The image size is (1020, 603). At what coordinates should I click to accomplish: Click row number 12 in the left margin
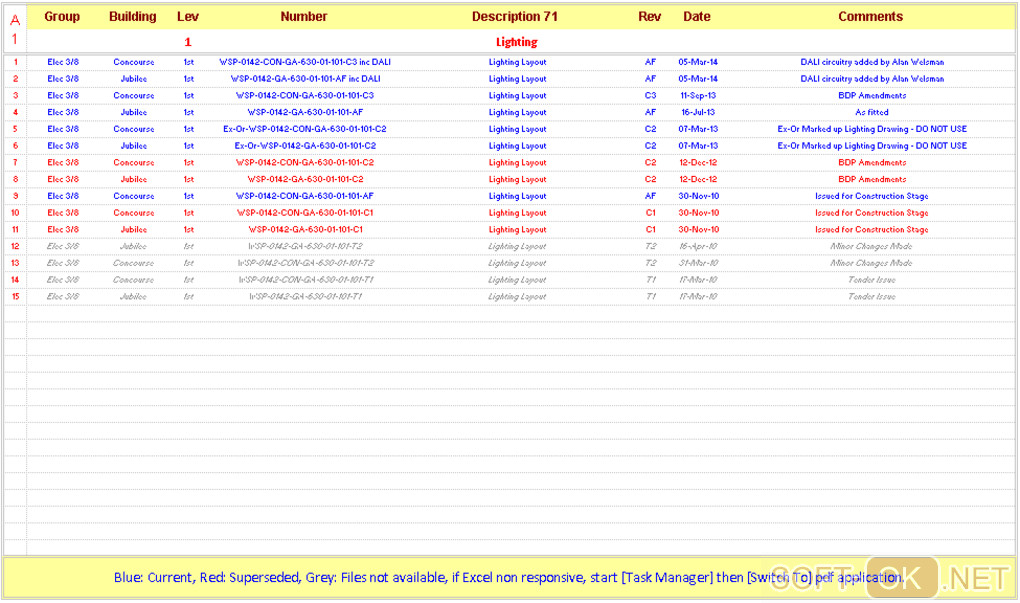point(15,247)
